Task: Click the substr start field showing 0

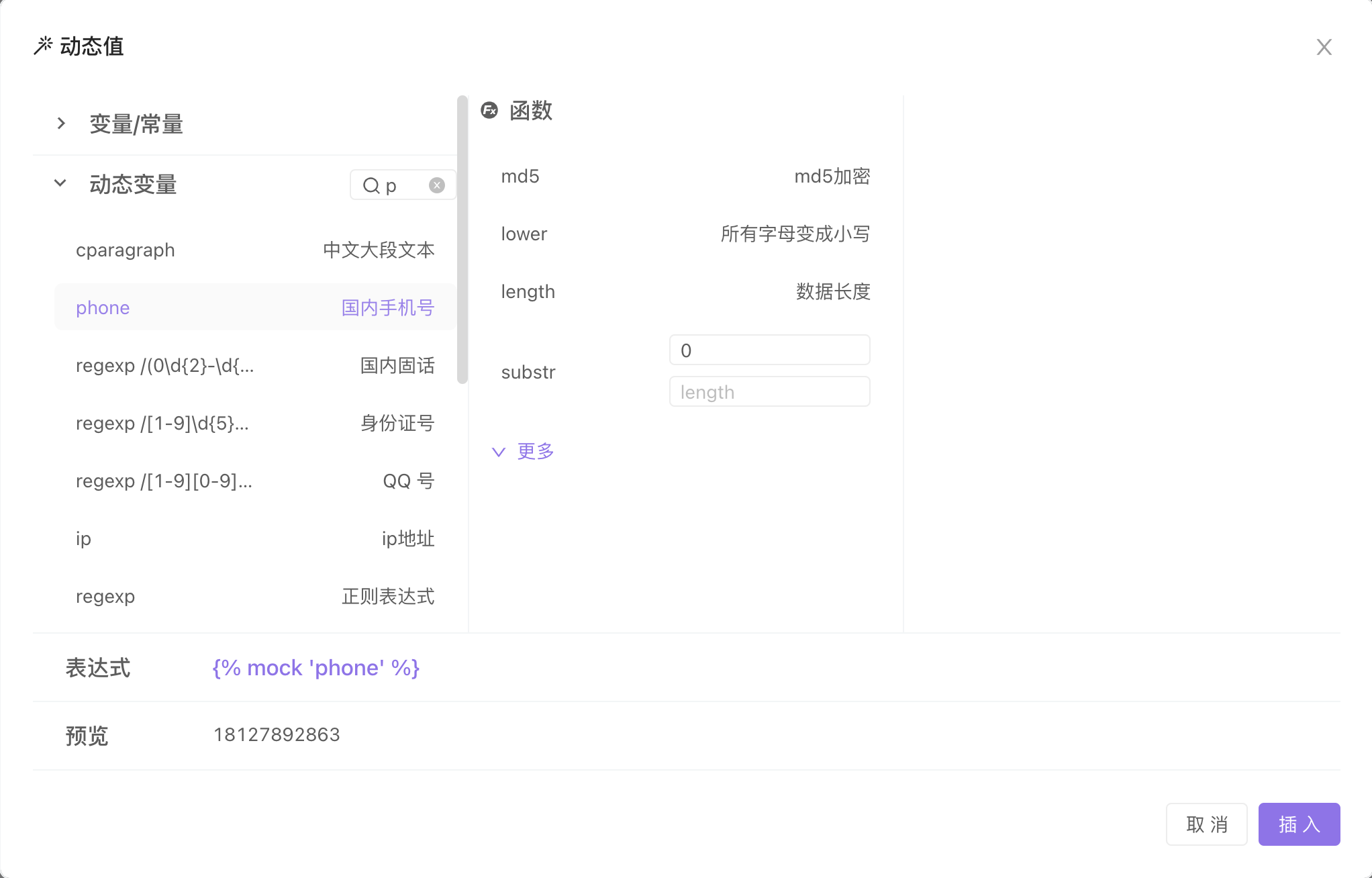Action: 769,350
